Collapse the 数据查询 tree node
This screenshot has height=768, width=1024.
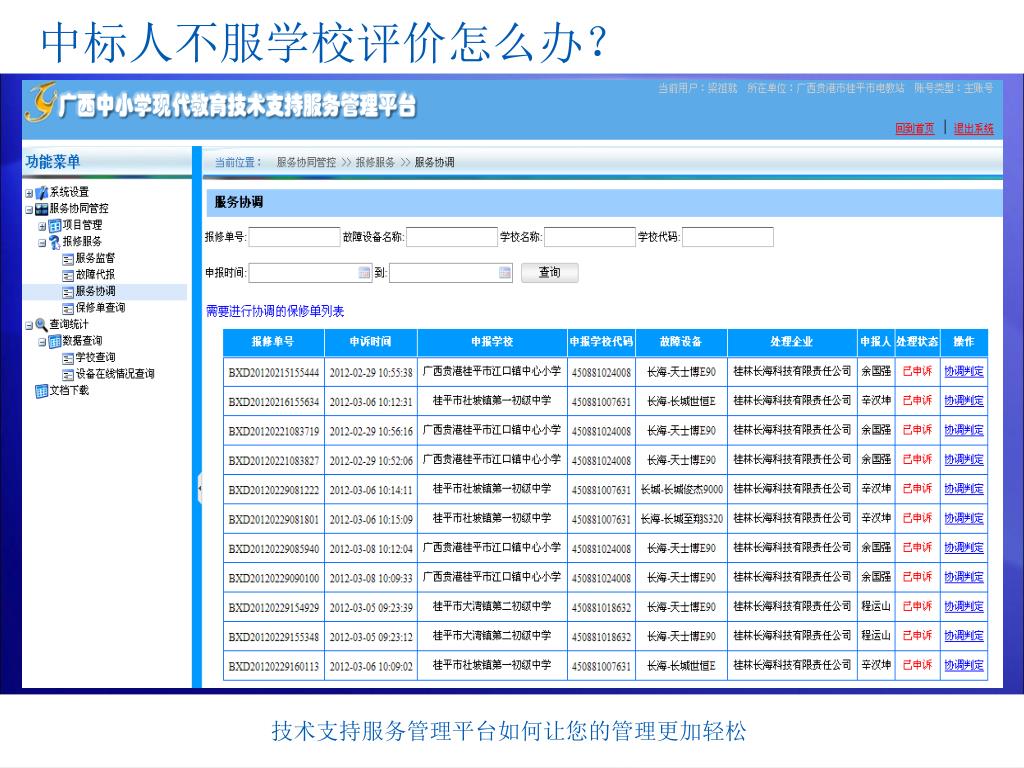[x=42, y=342]
